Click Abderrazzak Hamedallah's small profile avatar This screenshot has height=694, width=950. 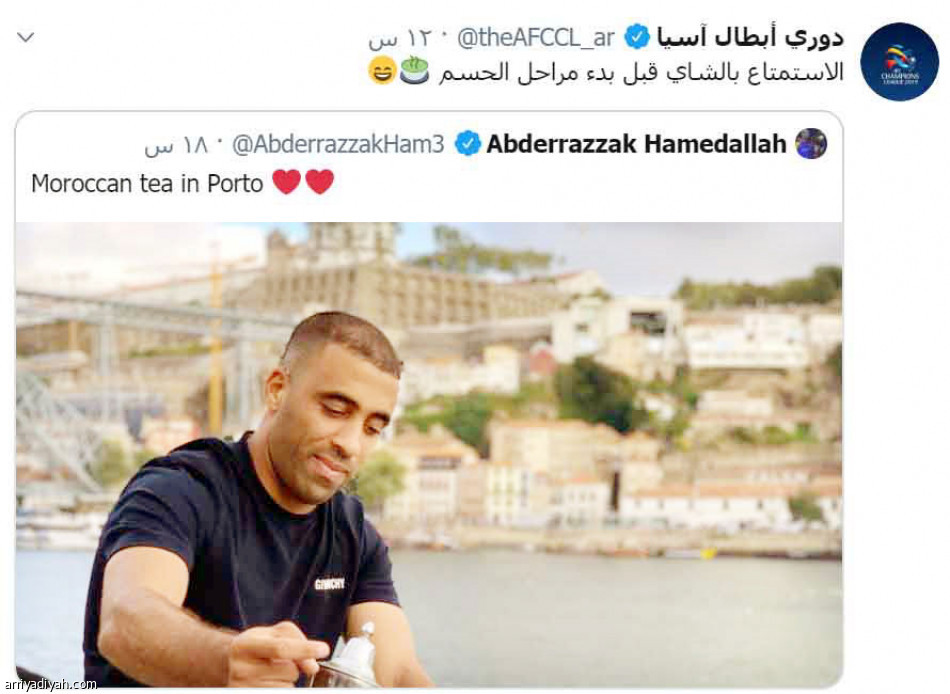point(811,144)
